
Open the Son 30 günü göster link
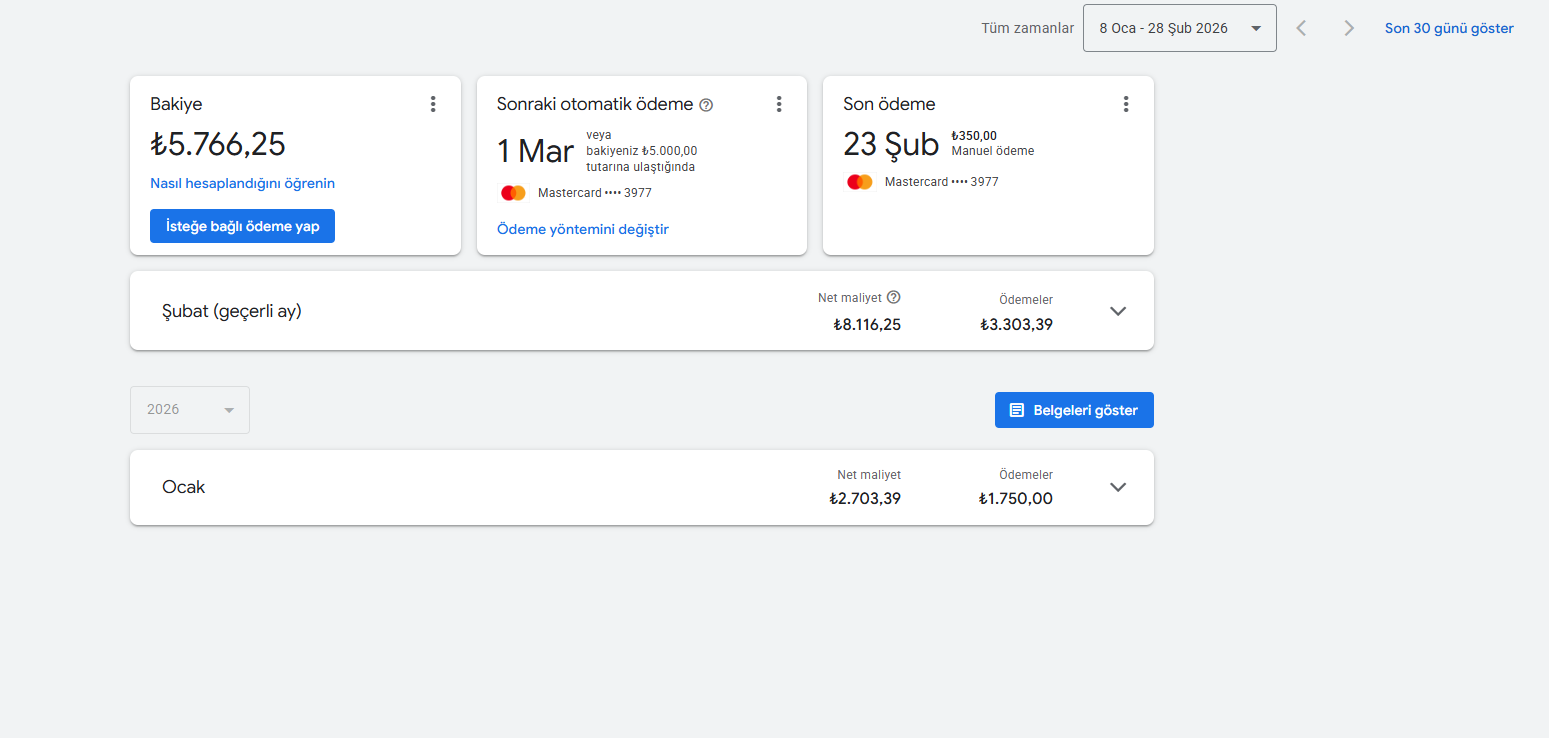click(1448, 28)
